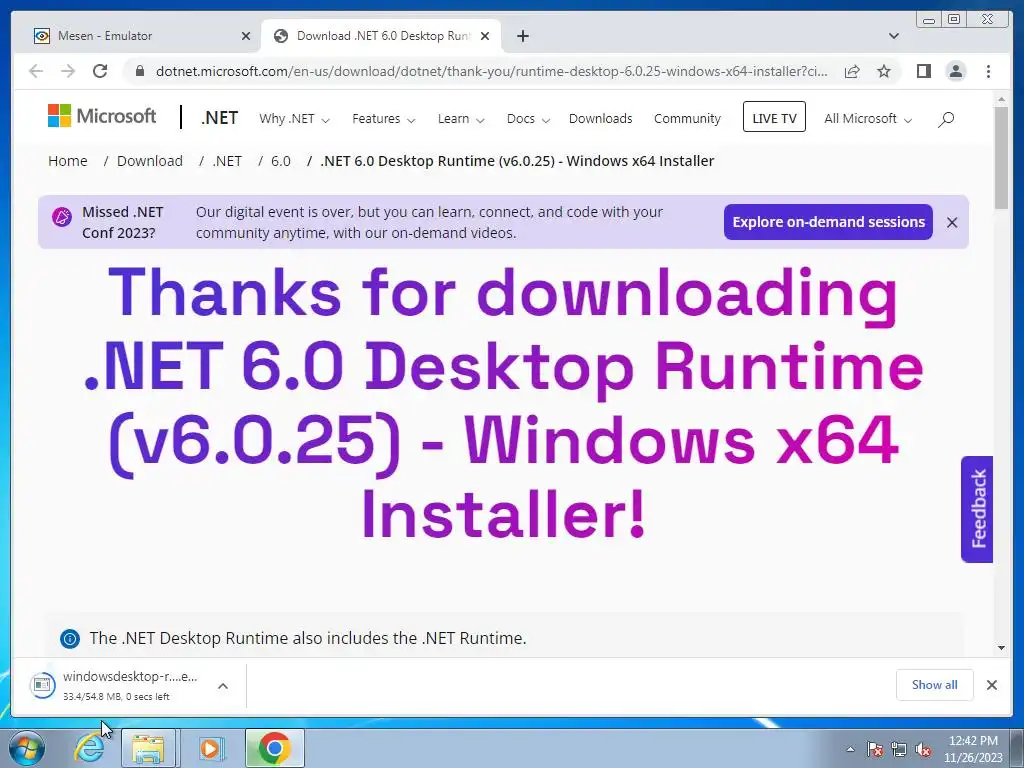Image resolution: width=1024 pixels, height=768 pixels.
Task: Click the page scrollbar down arrow
Action: (1001, 648)
